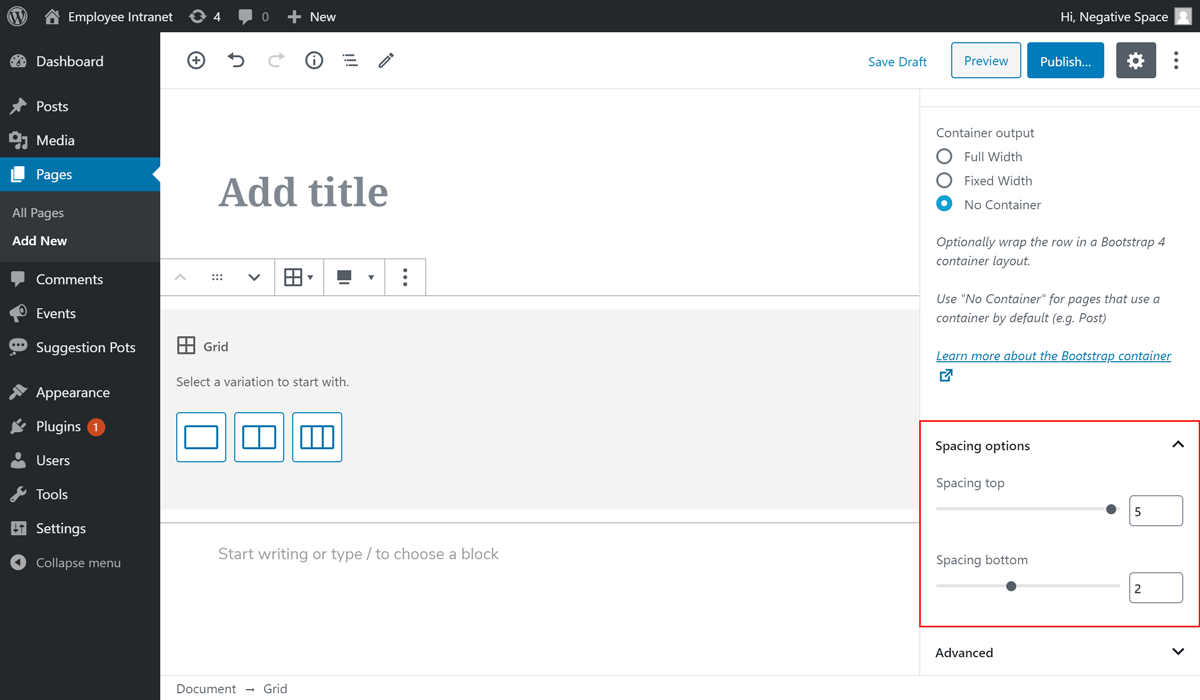Click the Spacing top slider handle

point(1111,510)
